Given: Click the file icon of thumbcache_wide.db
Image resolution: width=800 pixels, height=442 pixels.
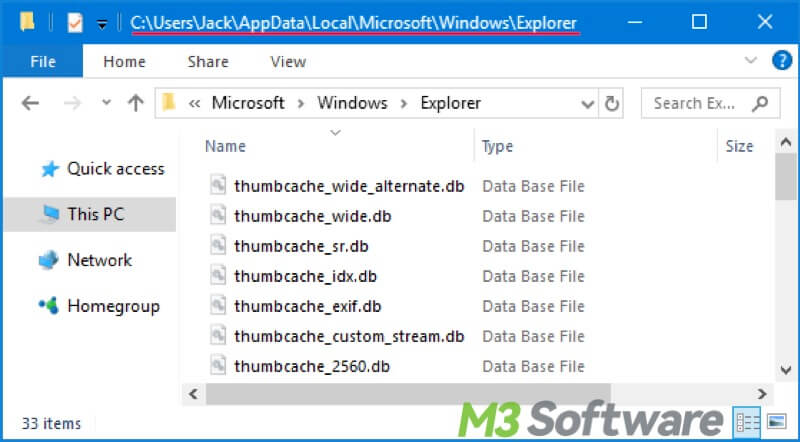Looking at the screenshot, I should click(218, 215).
